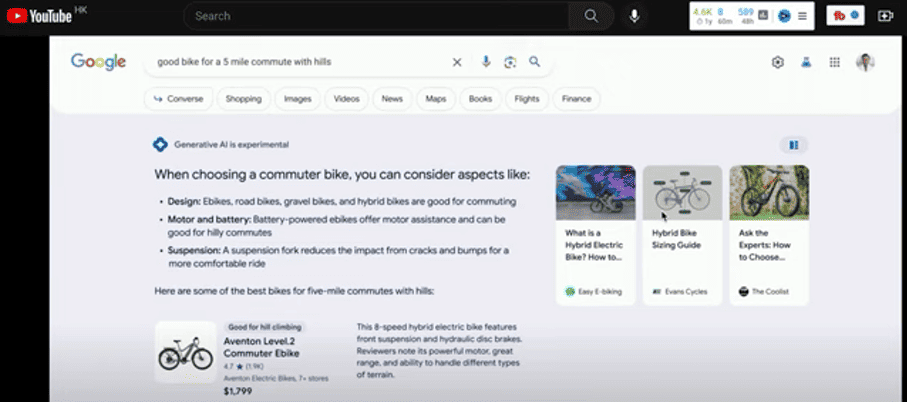The height and width of the screenshot is (402, 907).
Task: Toggle the AI overview layout view
Action: coord(794,145)
